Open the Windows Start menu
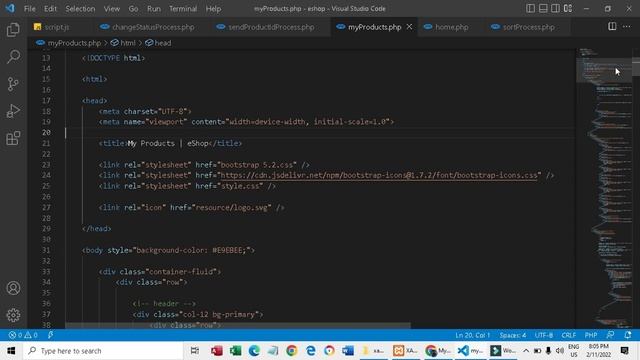 [11, 351]
